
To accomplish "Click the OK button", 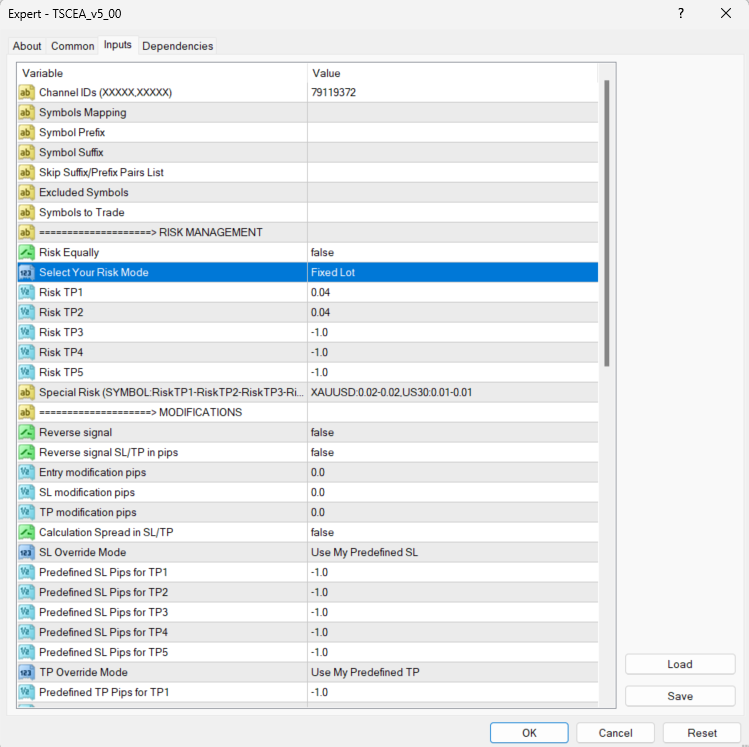I will [529, 733].
